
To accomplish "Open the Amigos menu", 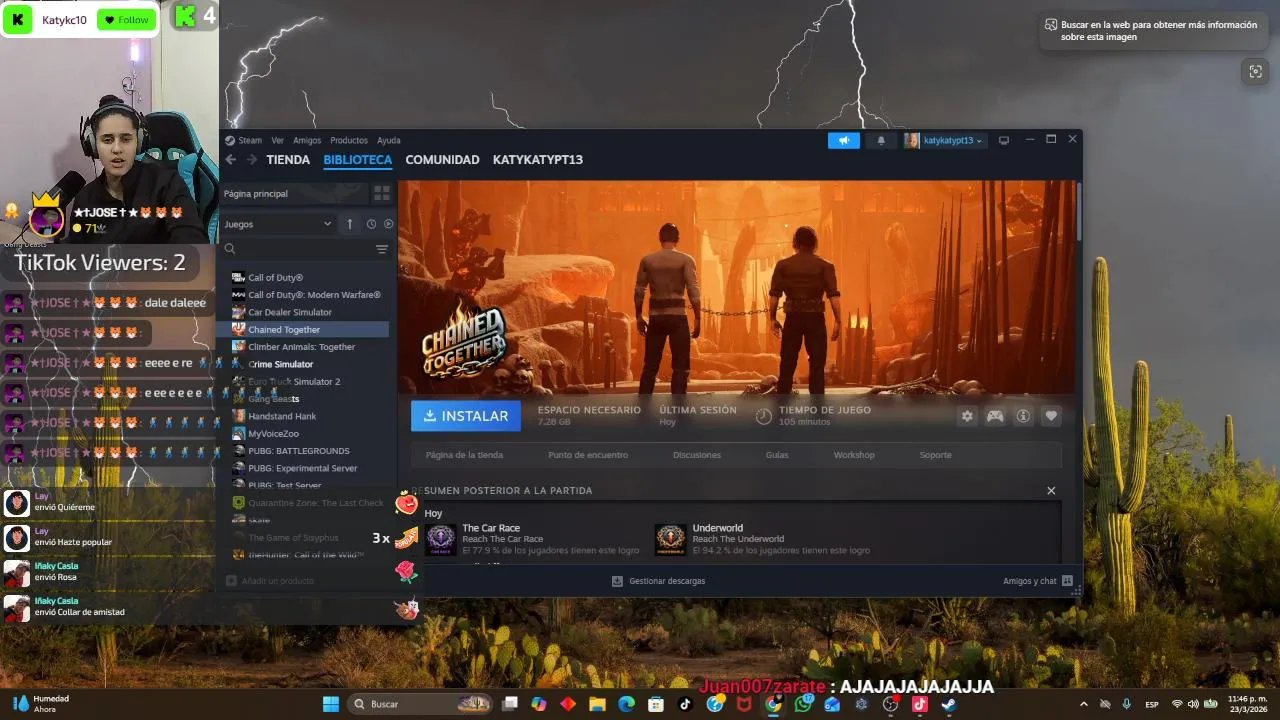I will pos(307,141).
